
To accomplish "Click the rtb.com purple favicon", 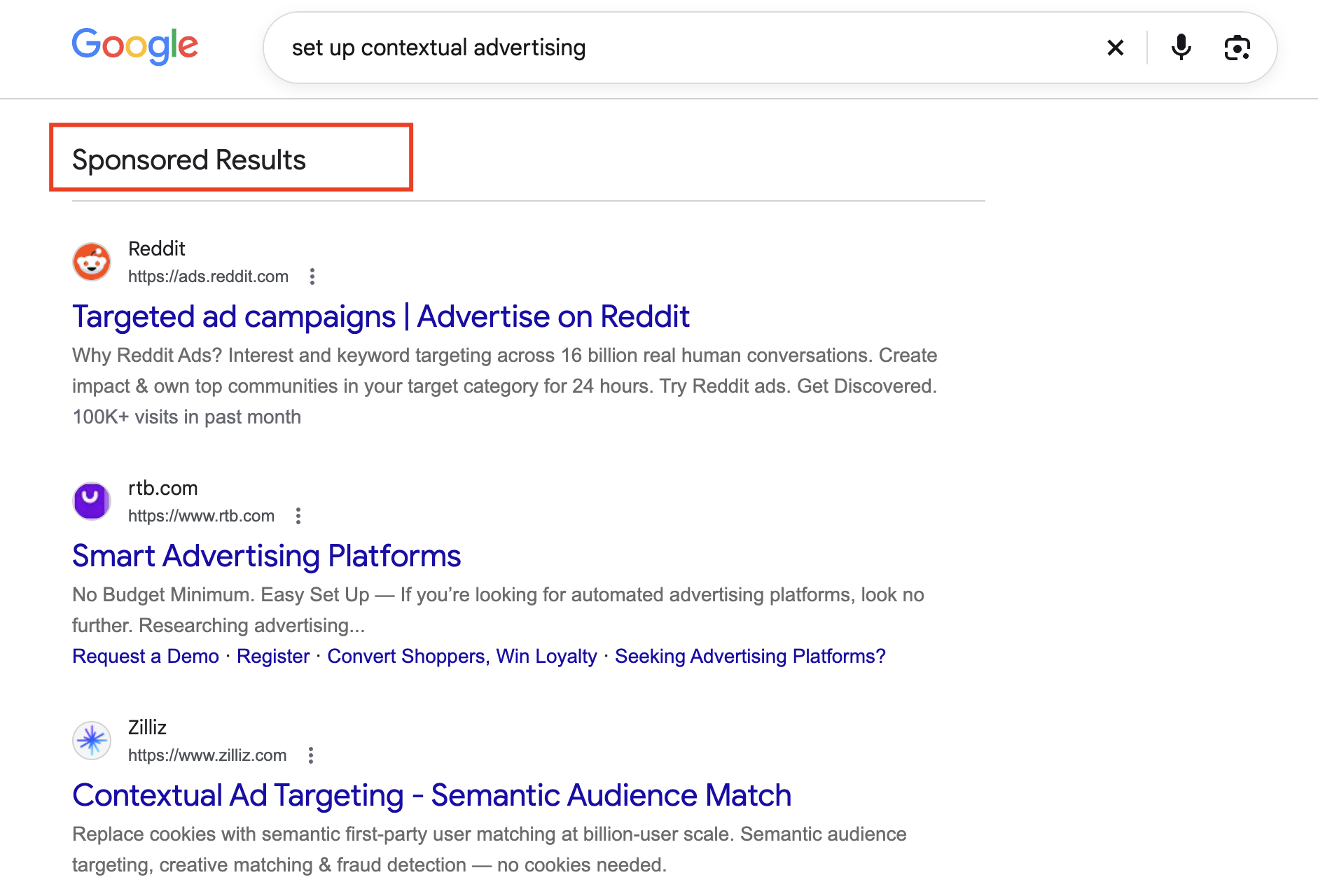I will click(x=92, y=501).
